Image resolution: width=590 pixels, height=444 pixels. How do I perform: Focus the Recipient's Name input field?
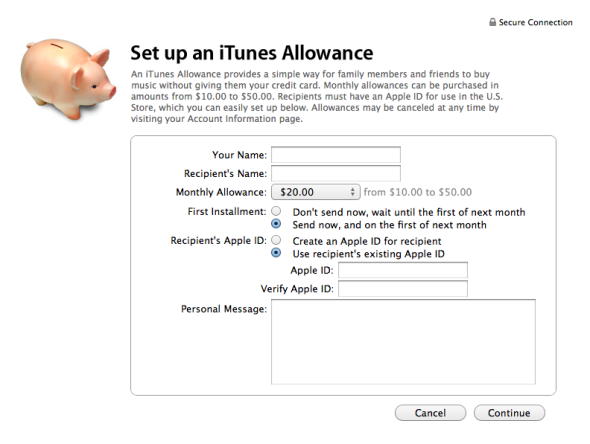(336, 173)
